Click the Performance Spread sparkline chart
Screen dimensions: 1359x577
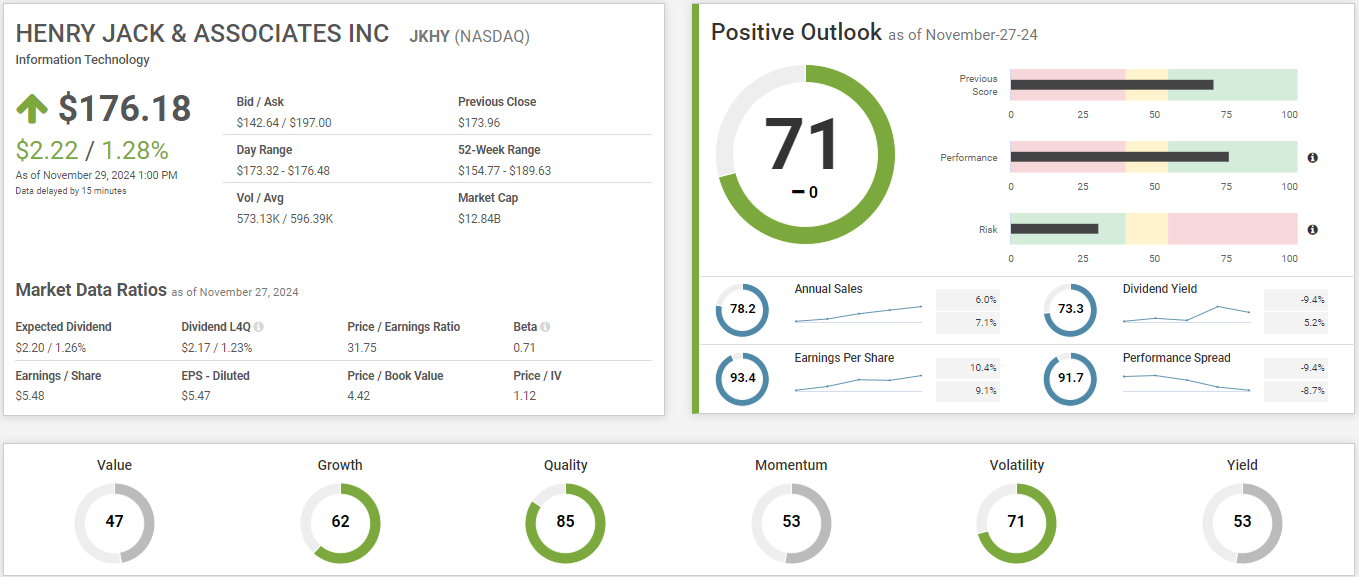[x=1187, y=383]
